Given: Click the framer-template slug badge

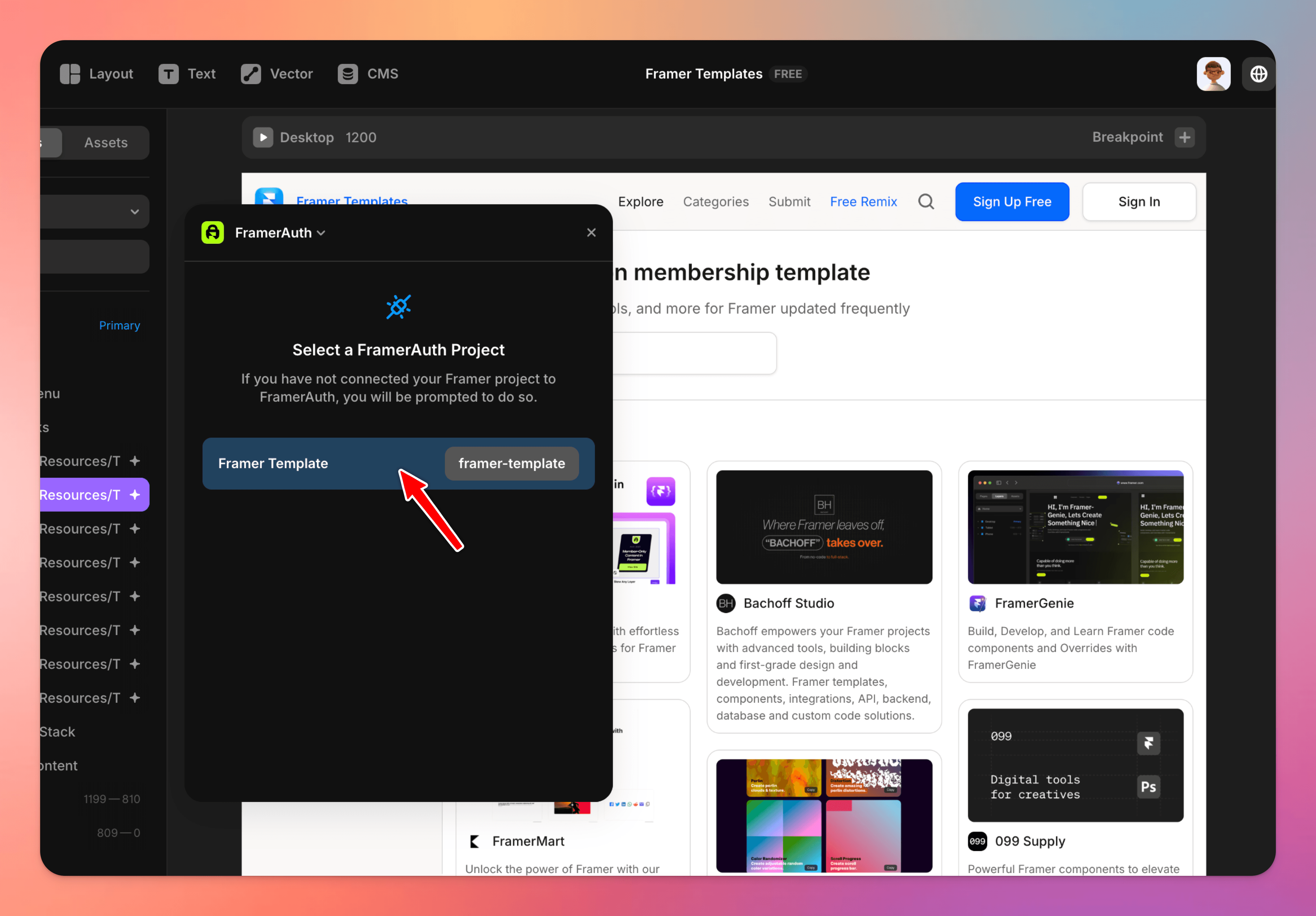Looking at the screenshot, I should click(512, 464).
